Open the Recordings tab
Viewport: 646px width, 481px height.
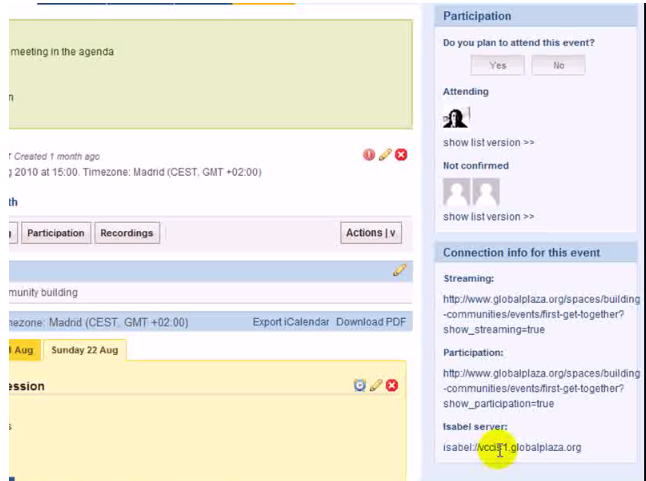(127, 233)
